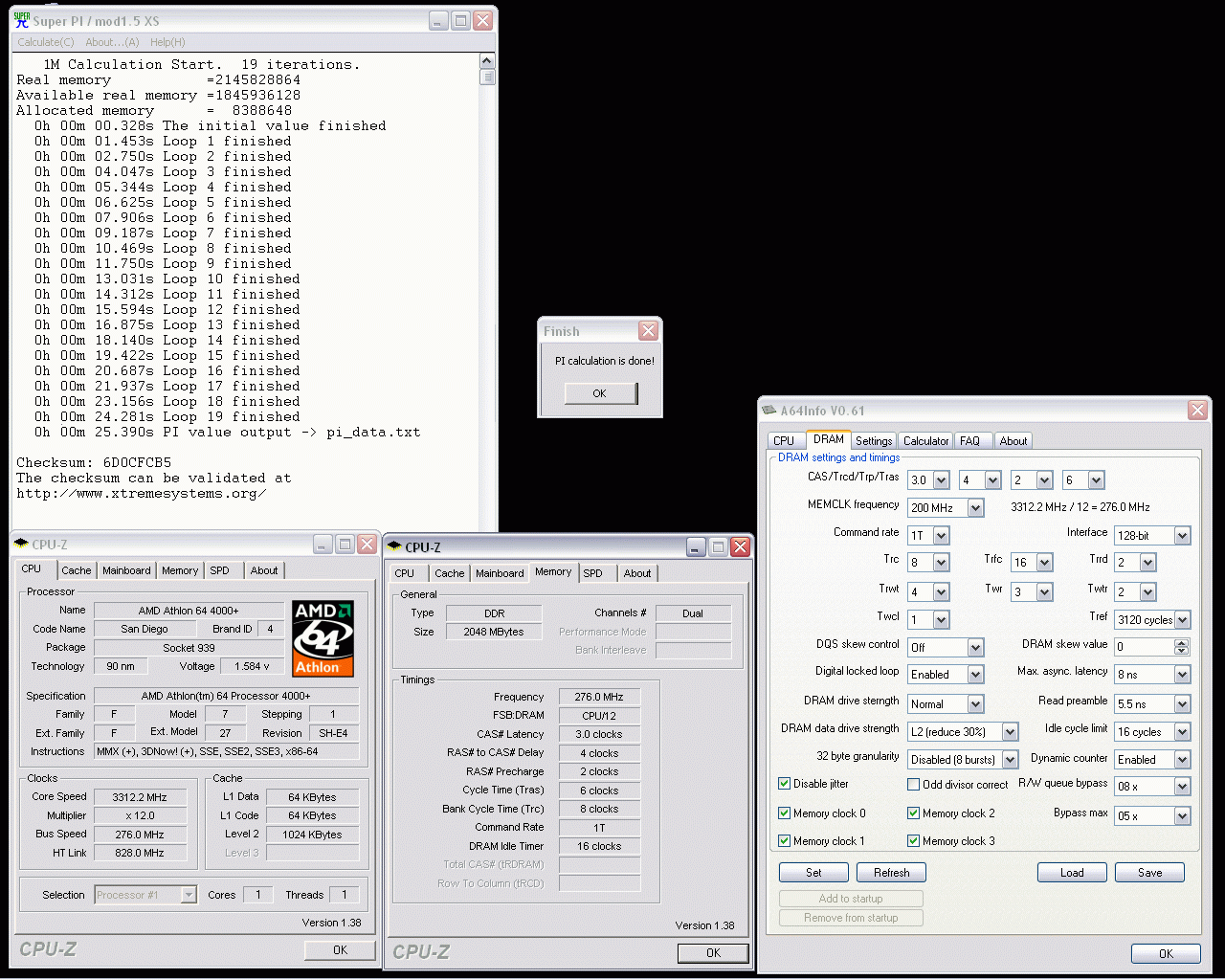Open Help(H) menu in Super PI
Screen dimensions: 1225x980
click(x=167, y=42)
